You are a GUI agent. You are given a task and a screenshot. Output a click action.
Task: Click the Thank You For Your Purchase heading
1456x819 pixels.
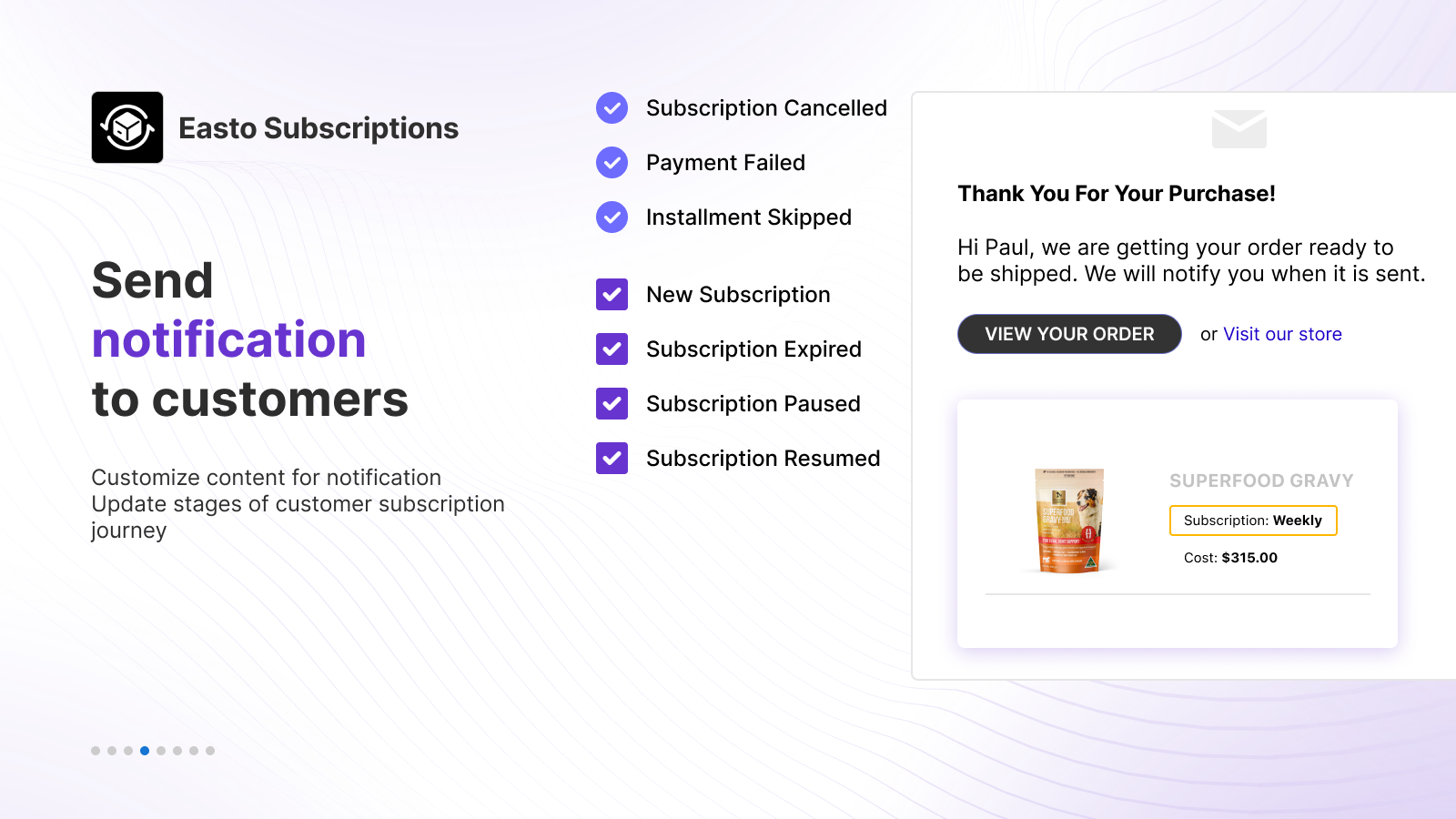[x=1117, y=194]
